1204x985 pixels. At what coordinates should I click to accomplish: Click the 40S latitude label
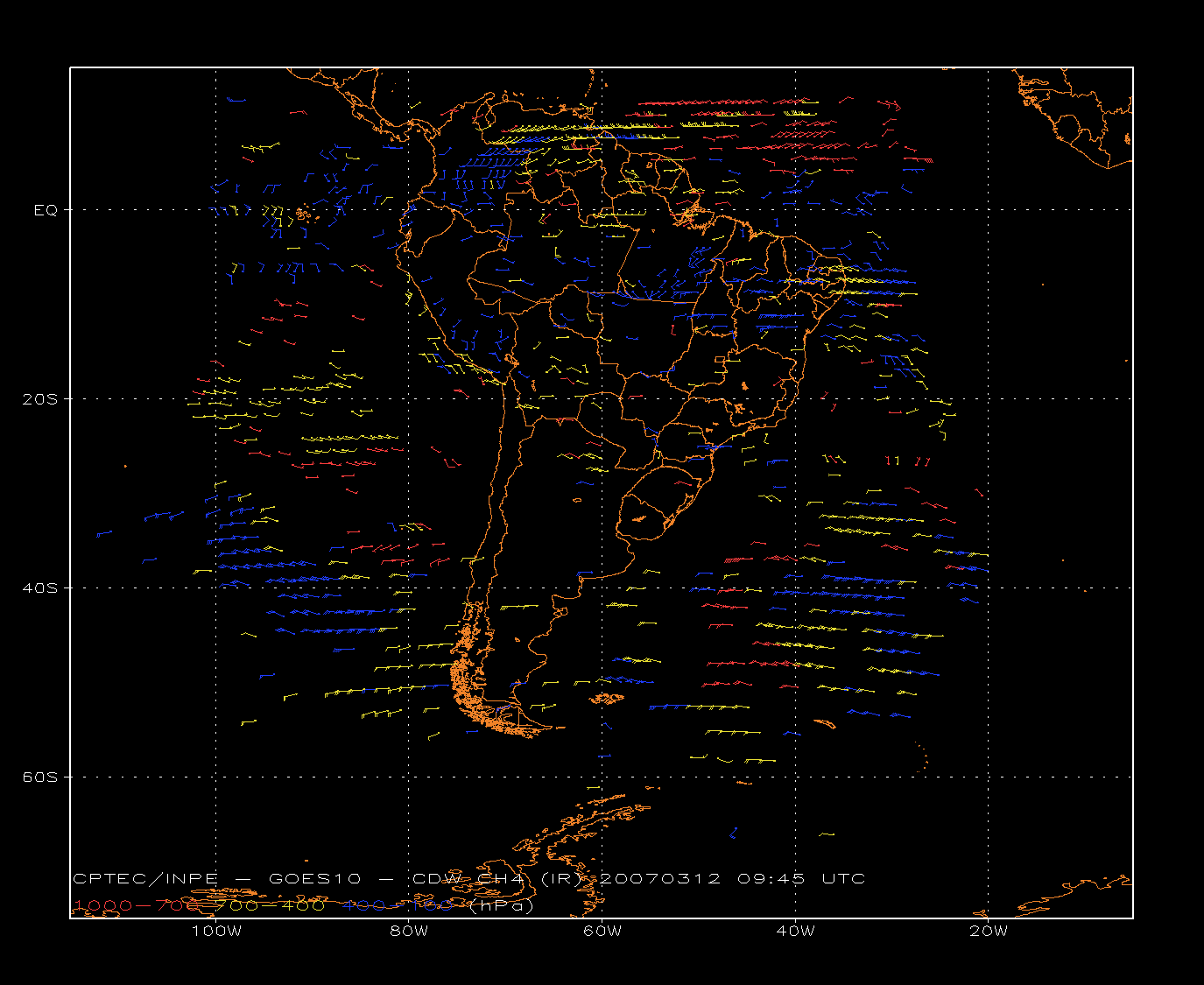click(x=39, y=588)
